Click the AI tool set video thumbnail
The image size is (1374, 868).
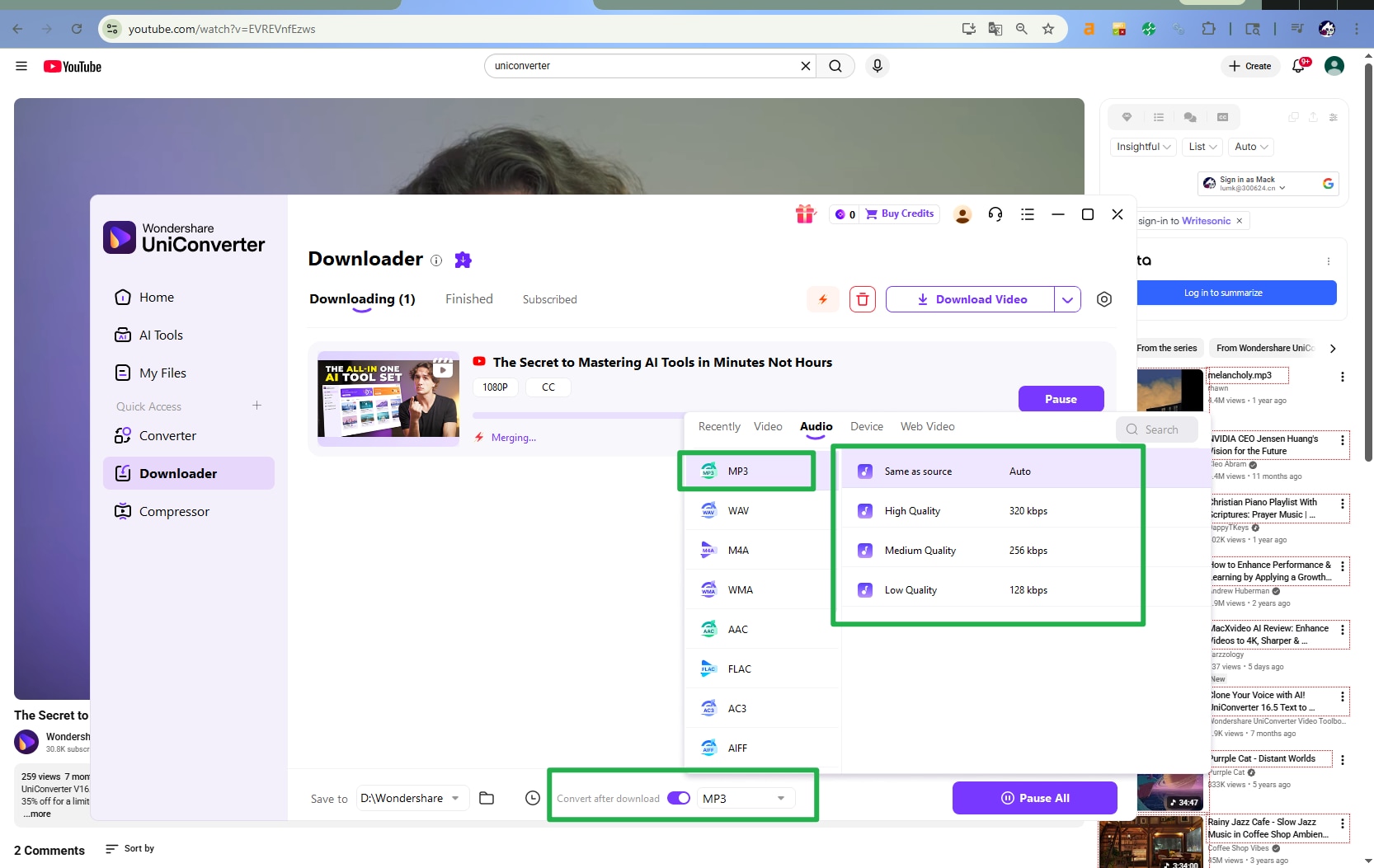click(388, 398)
